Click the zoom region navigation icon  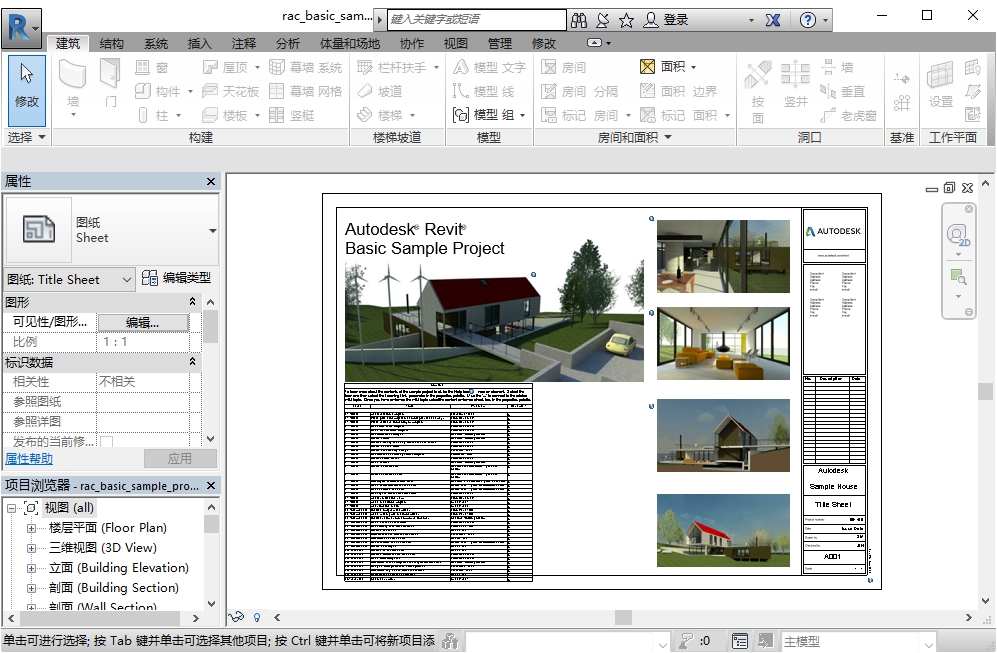pos(958,277)
